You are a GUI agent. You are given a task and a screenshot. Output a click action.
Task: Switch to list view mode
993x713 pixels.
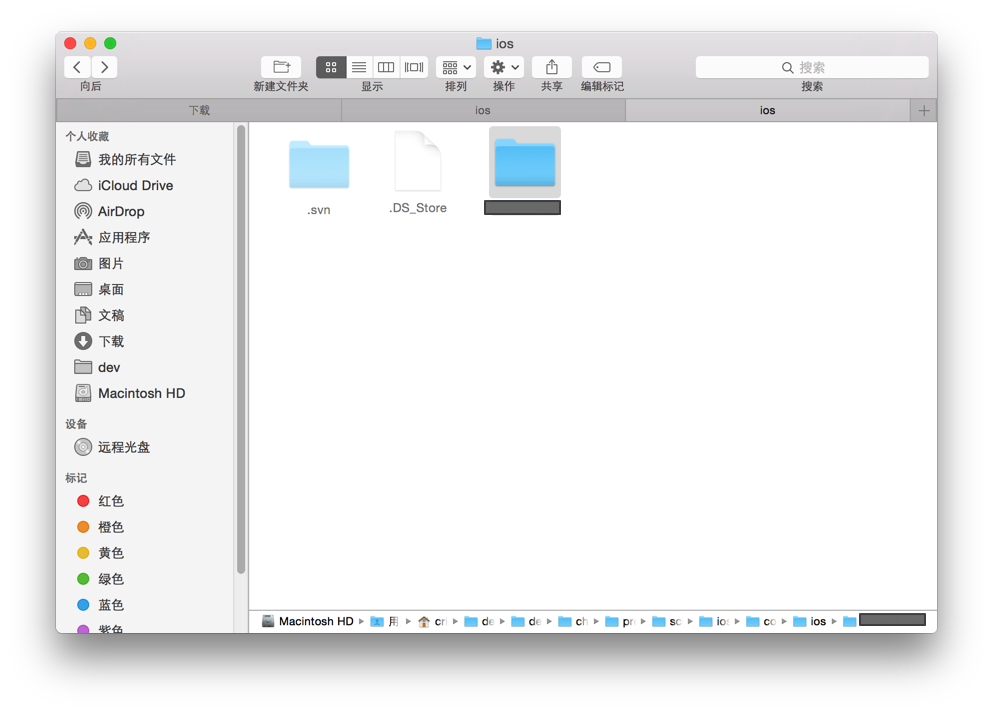tap(359, 67)
